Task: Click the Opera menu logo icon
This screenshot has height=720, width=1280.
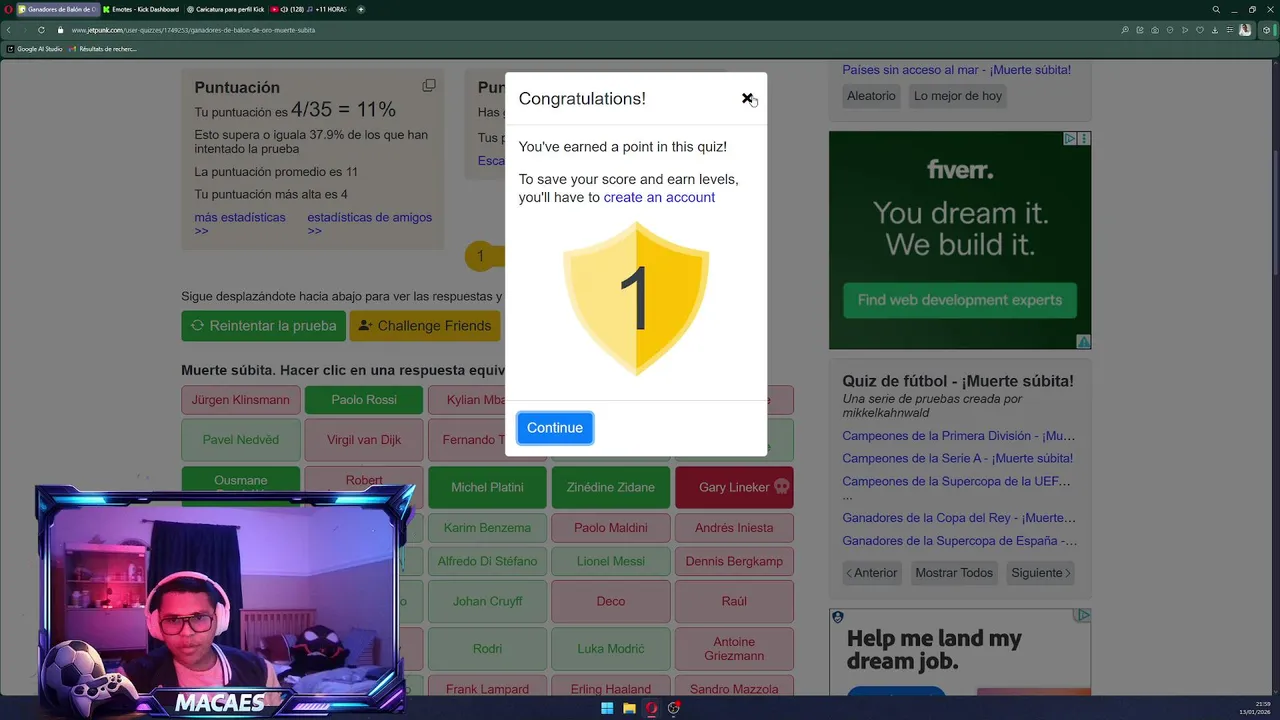Action: click(8, 9)
